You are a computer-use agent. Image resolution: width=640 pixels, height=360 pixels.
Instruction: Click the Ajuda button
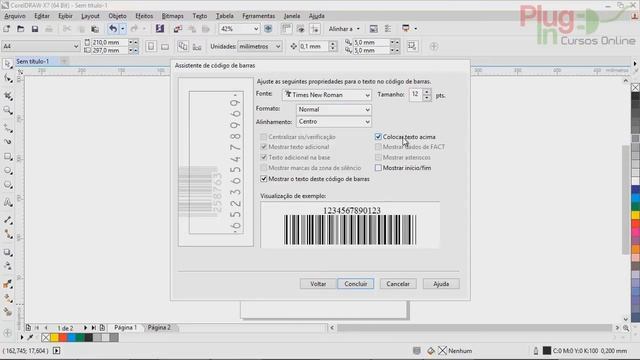[441, 284]
